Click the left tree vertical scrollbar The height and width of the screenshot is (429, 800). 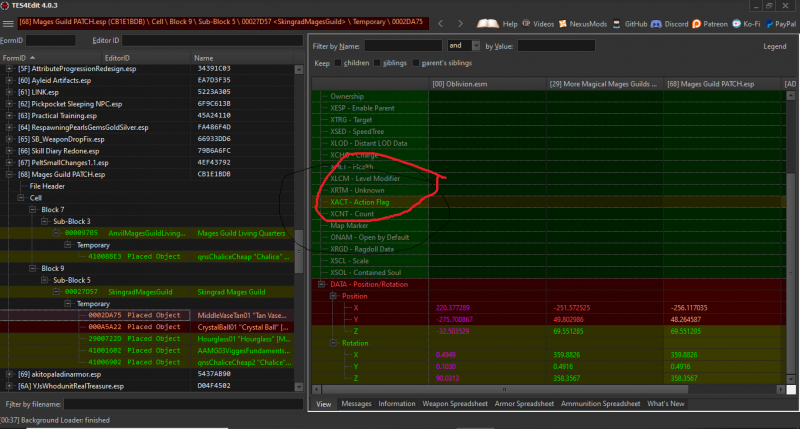click(x=299, y=226)
